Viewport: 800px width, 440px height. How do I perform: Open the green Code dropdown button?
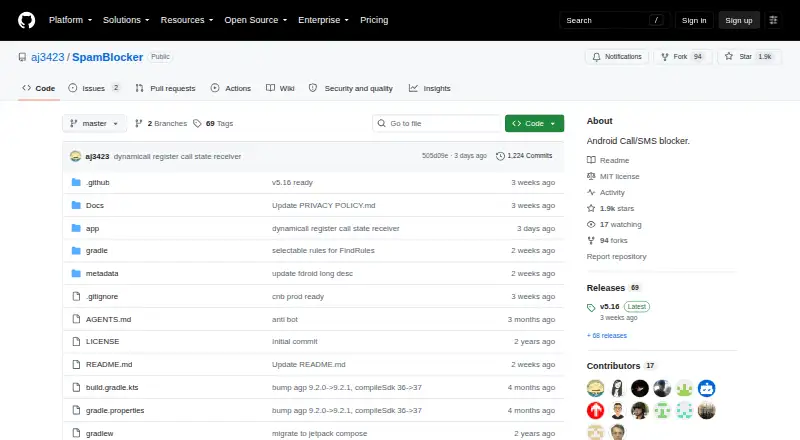(x=534, y=124)
